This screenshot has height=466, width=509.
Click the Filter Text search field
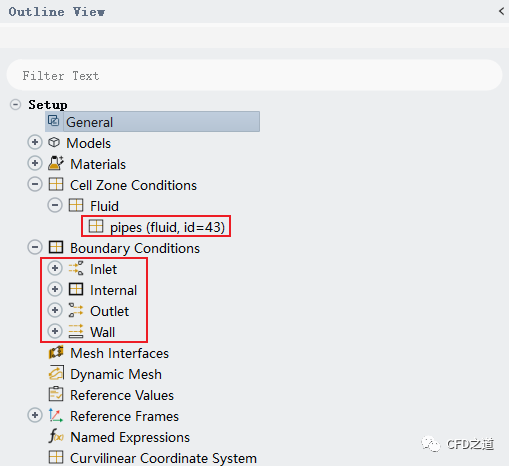[254, 75]
